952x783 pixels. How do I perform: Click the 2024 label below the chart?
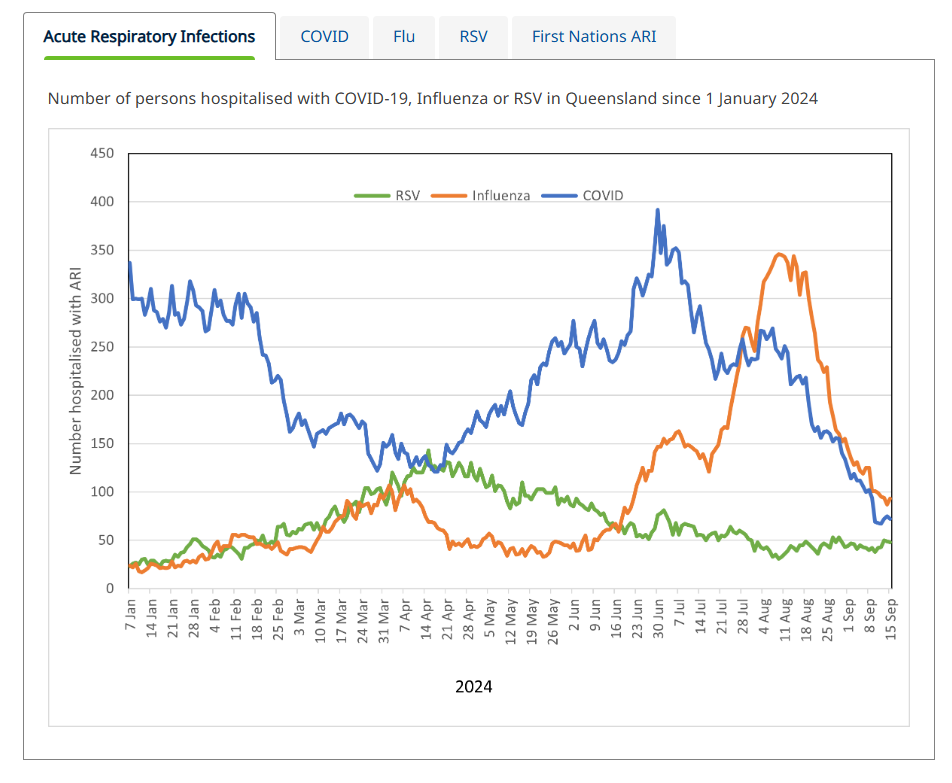click(473, 686)
